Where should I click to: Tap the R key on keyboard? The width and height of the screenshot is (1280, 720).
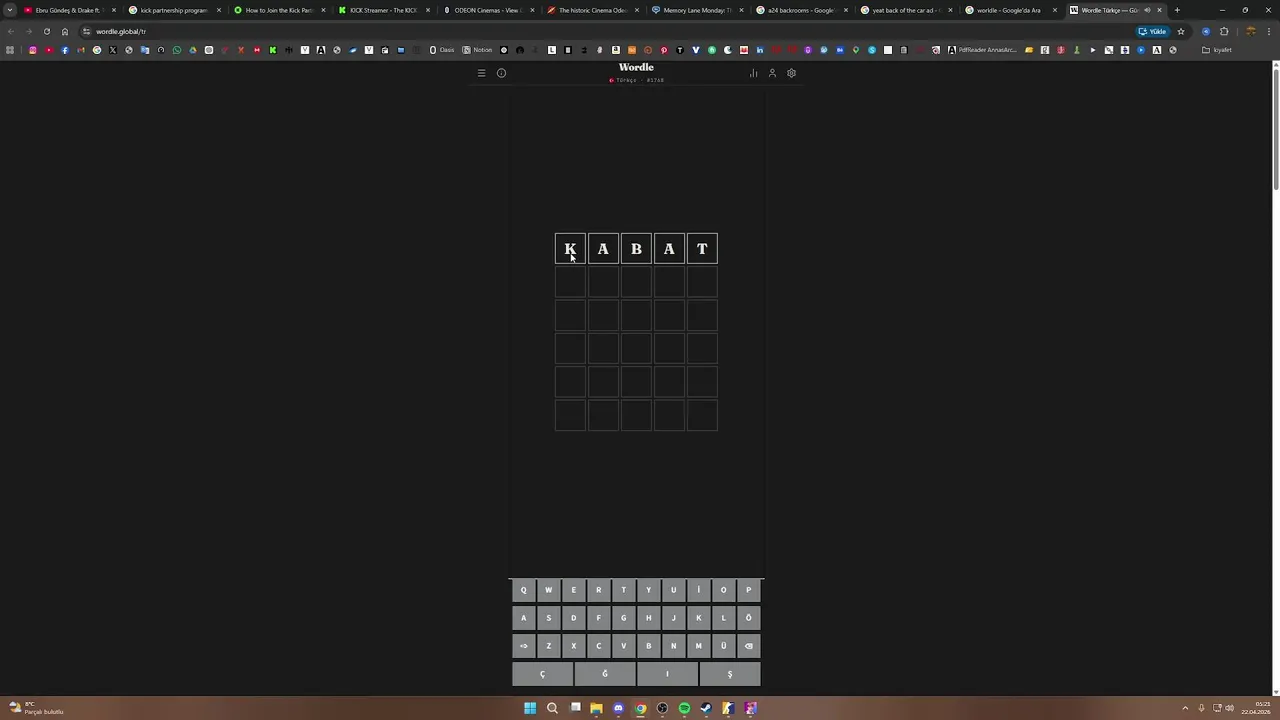coord(598,590)
